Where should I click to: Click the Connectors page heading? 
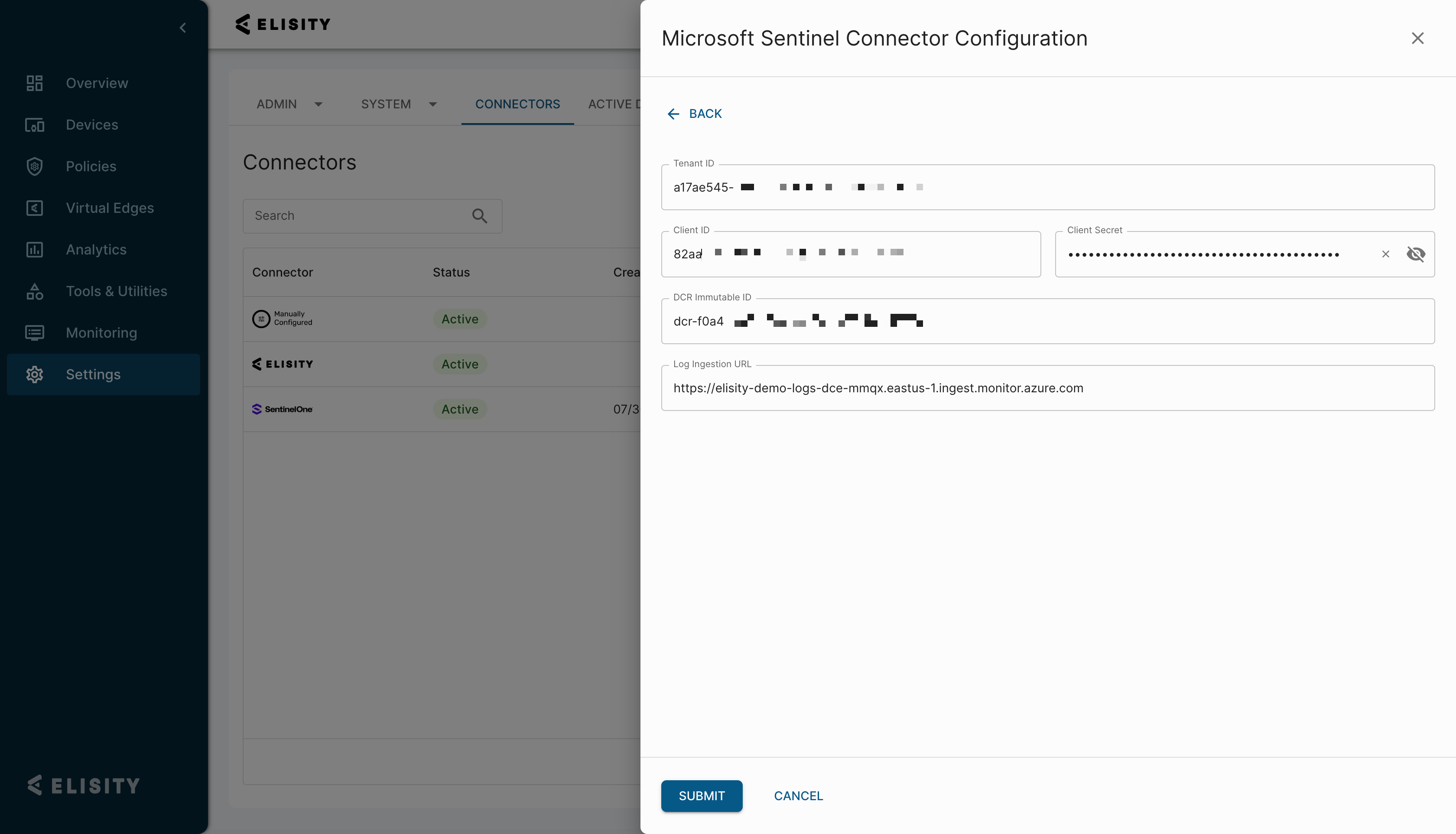(299, 162)
